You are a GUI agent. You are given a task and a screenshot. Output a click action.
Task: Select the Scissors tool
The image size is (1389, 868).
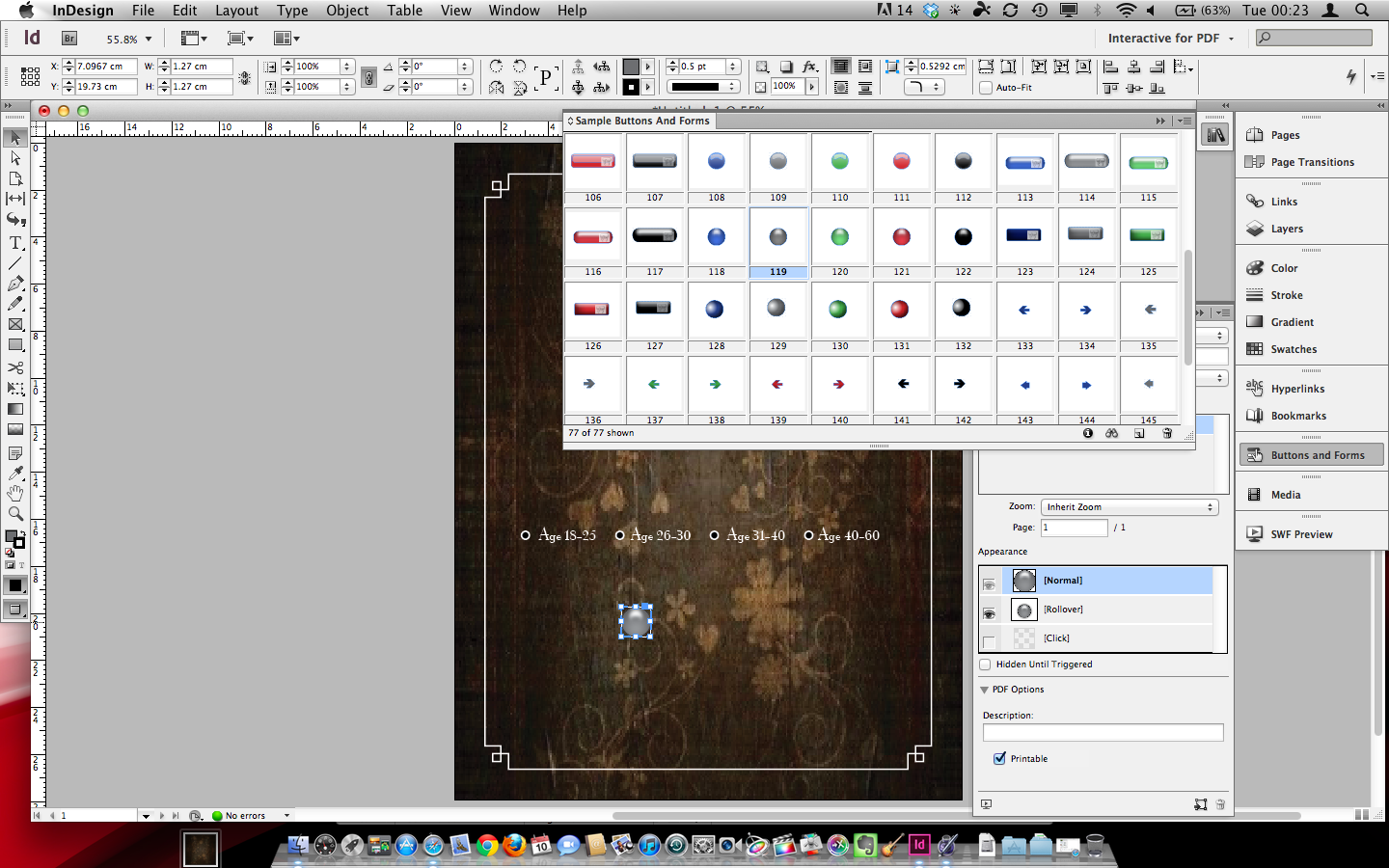15,367
